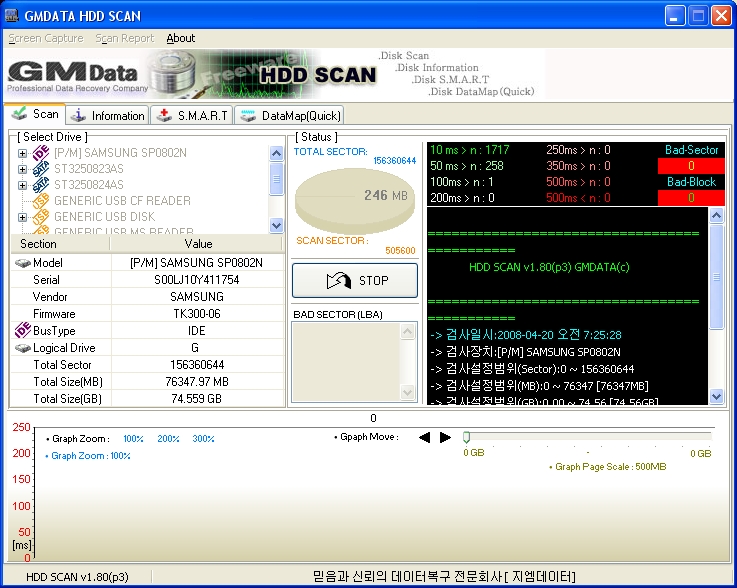Click the serial value S00LJ10Y411754
This screenshot has width=737, height=588.
[197, 280]
